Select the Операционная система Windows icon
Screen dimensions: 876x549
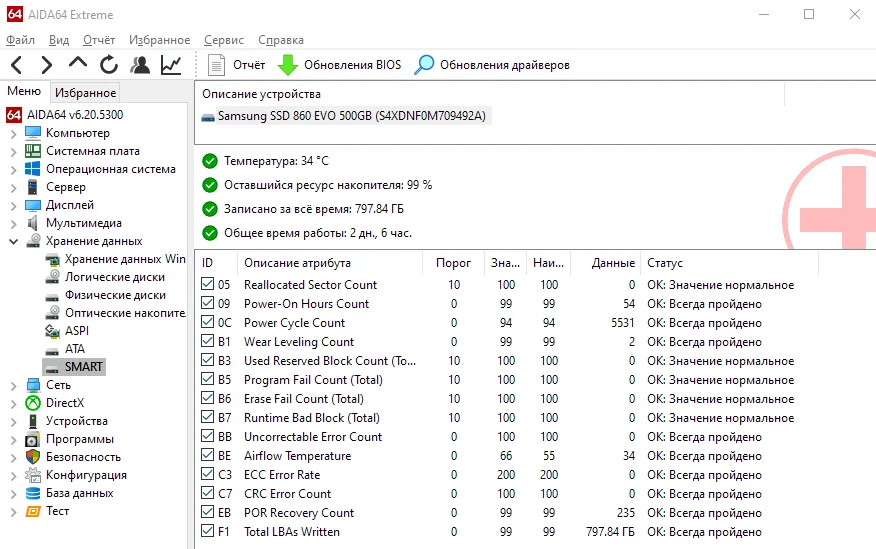[x=33, y=169]
